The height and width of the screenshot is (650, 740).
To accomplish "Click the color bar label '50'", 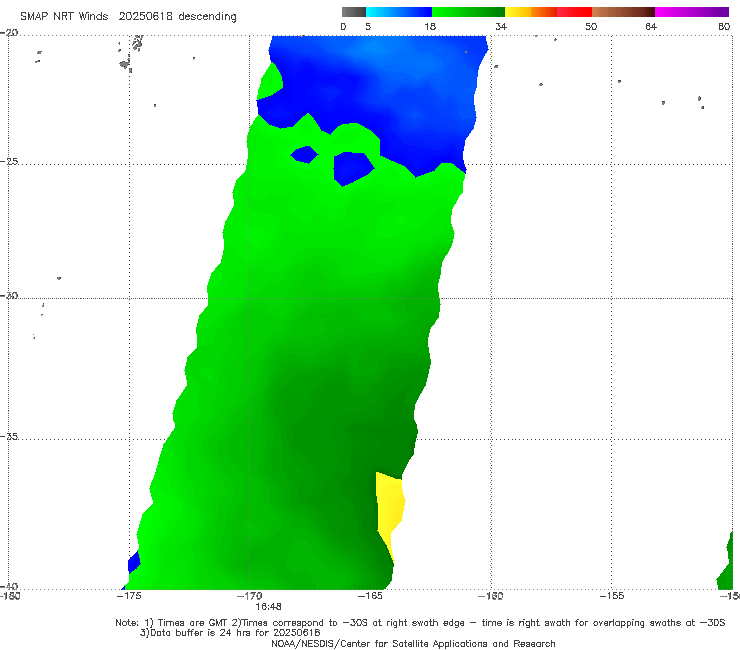I will coord(591,26).
